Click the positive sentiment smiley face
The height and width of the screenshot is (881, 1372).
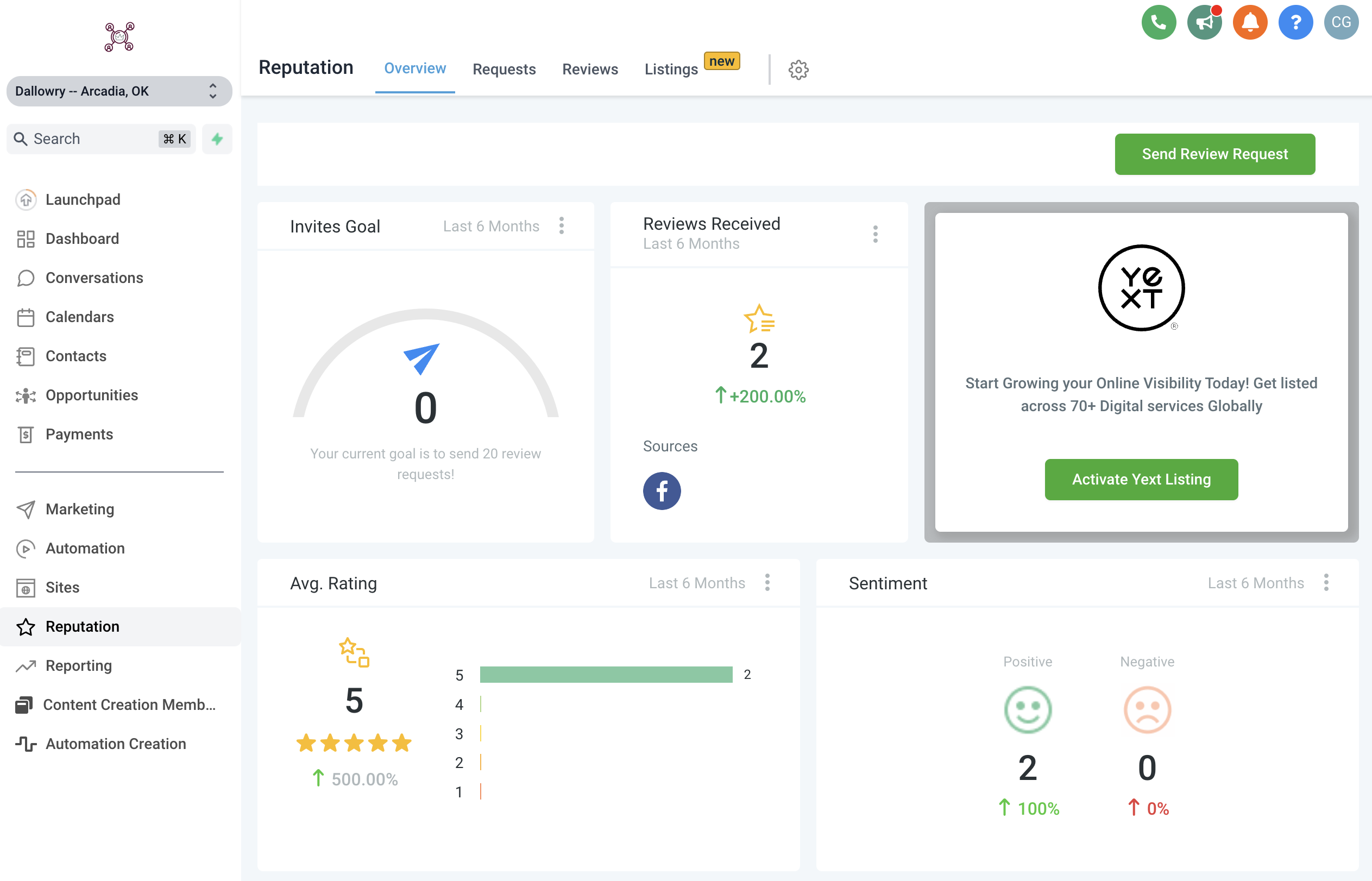[1027, 709]
